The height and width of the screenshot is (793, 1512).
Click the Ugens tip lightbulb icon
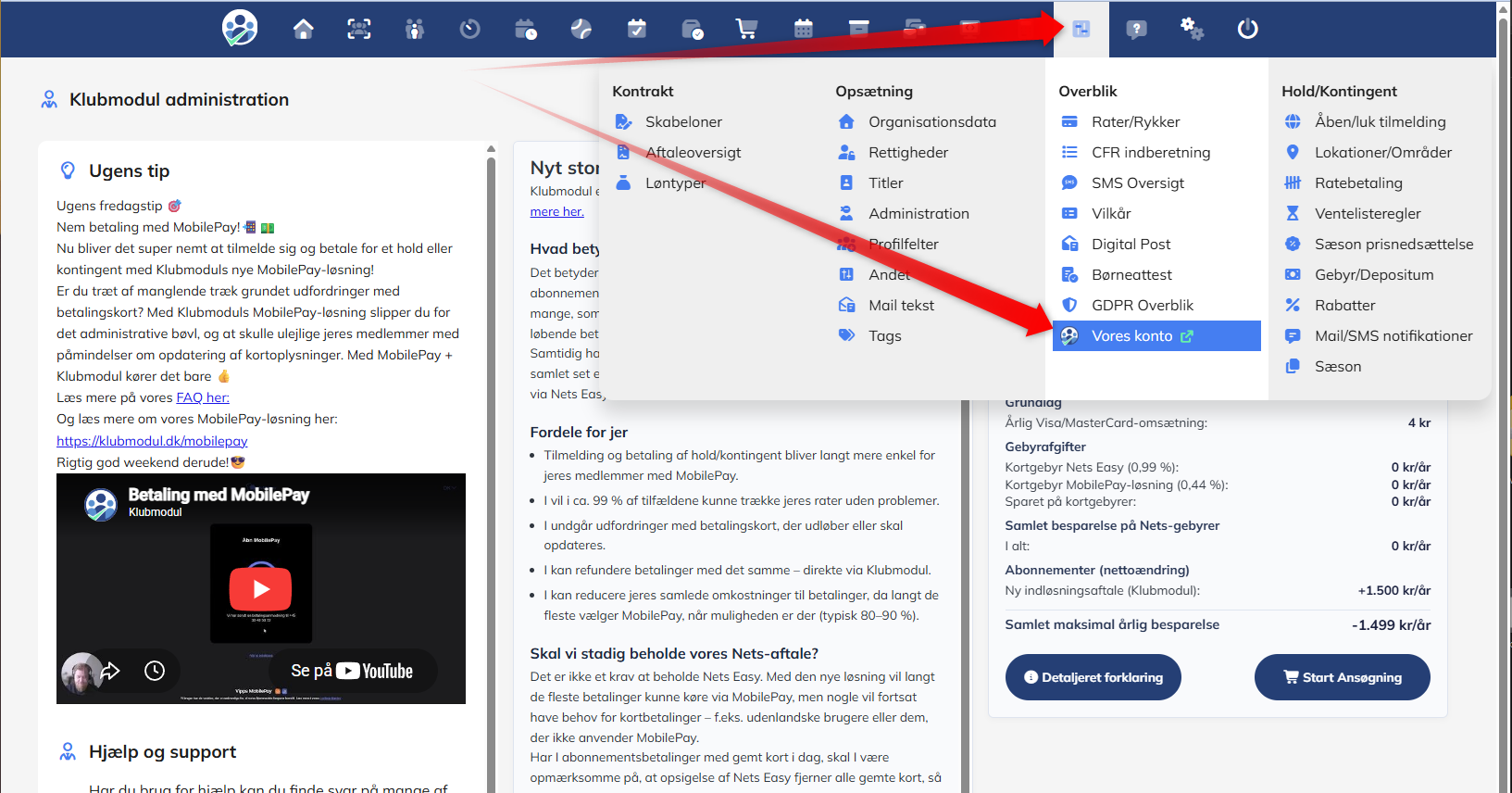68,170
